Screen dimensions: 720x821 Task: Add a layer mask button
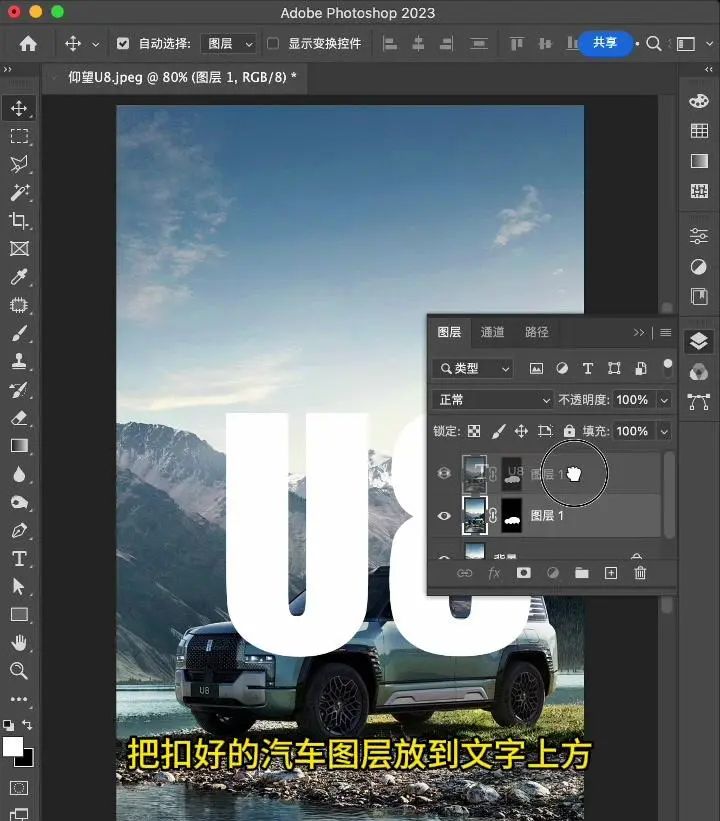coord(523,573)
